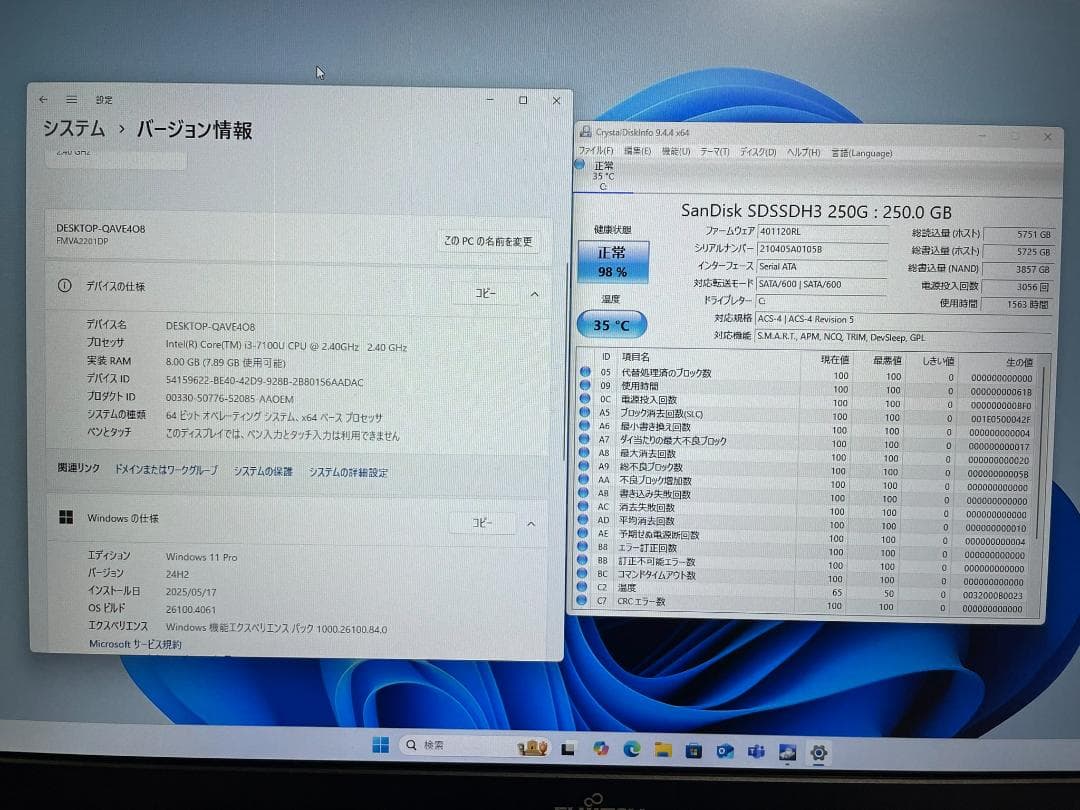
Task: Click the 総読込量(ホスト) label button
Action: [946, 233]
